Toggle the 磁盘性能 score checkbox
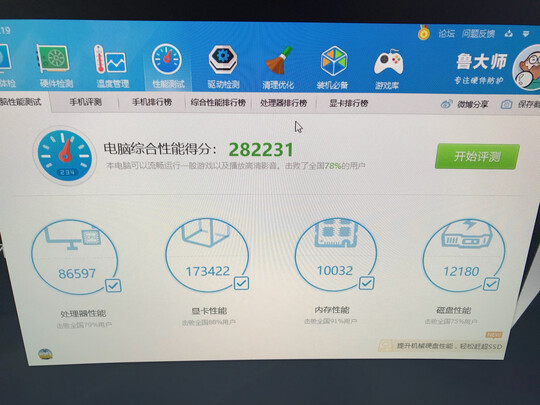540x405 pixels. coord(491,284)
